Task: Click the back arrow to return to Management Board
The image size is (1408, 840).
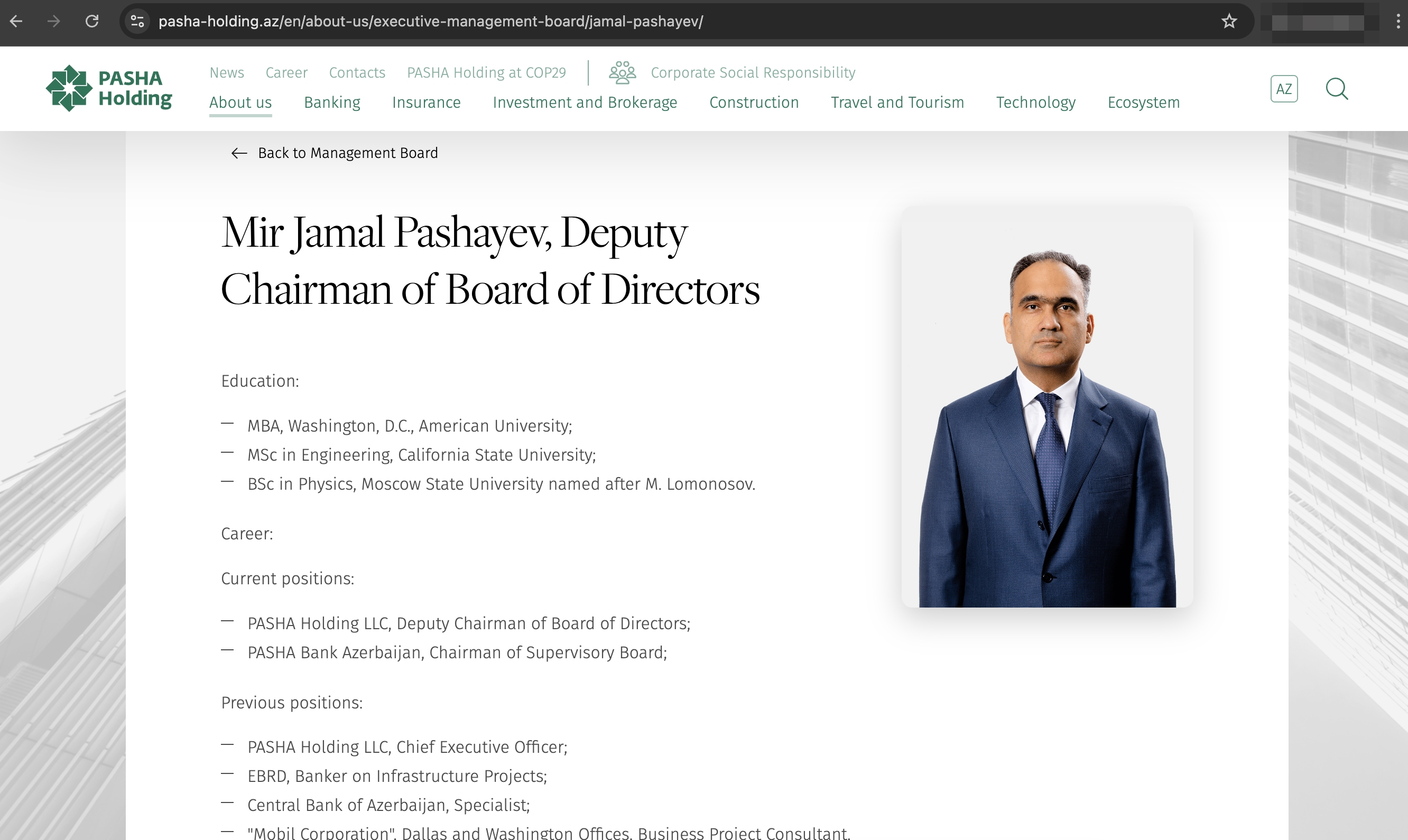Action: [x=238, y=153]
